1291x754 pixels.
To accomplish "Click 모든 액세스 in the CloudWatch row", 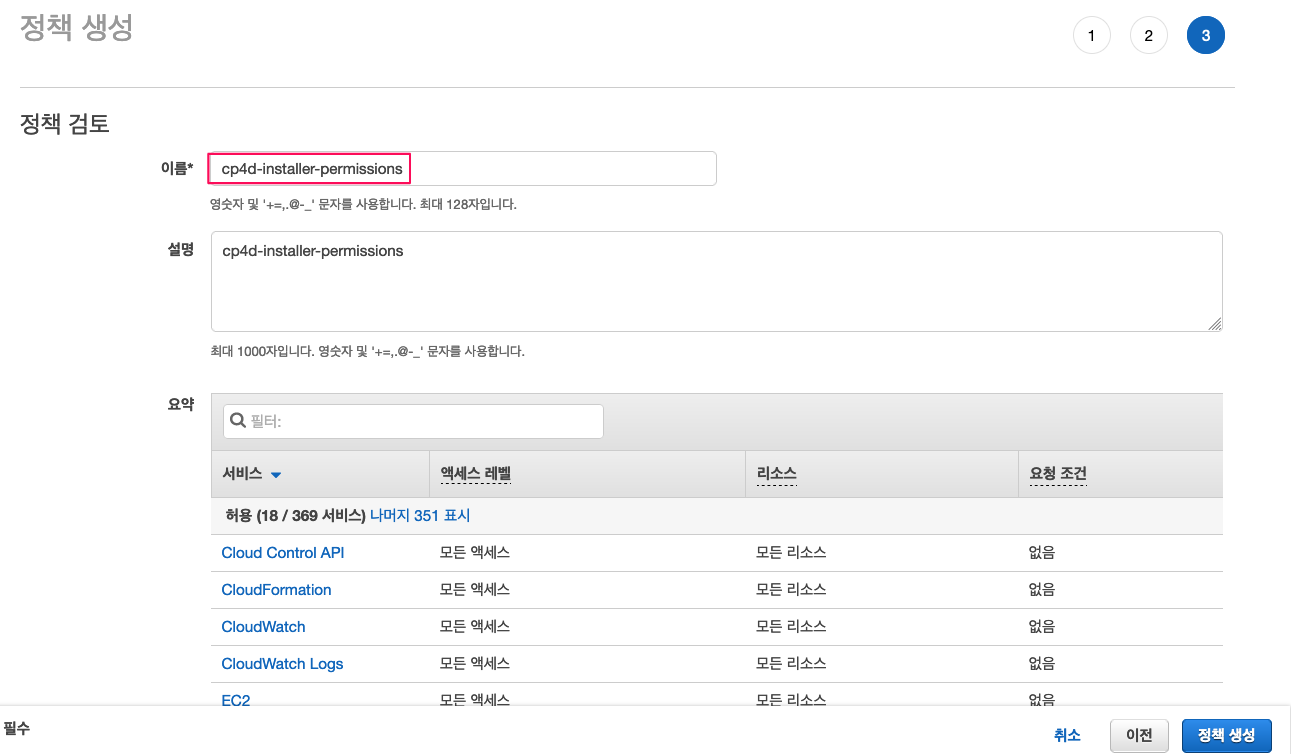I will pyautogui.click(x=475, y=627).
